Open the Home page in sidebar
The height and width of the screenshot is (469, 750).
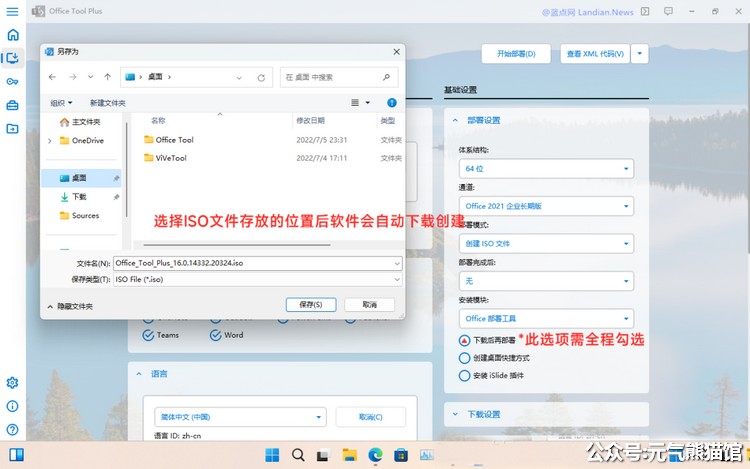pos(12,34)
